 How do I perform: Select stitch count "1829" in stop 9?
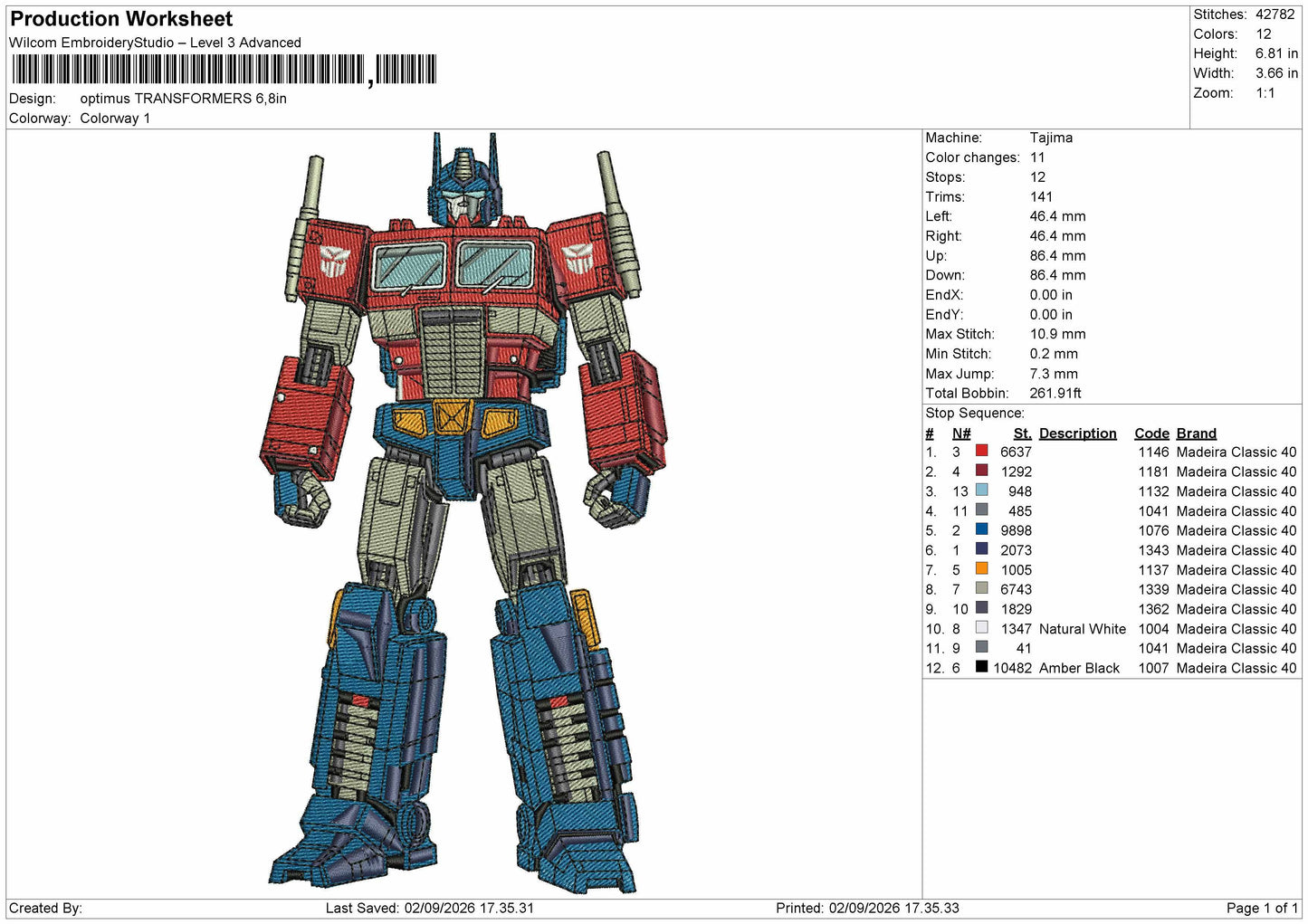coord(1016,610)
